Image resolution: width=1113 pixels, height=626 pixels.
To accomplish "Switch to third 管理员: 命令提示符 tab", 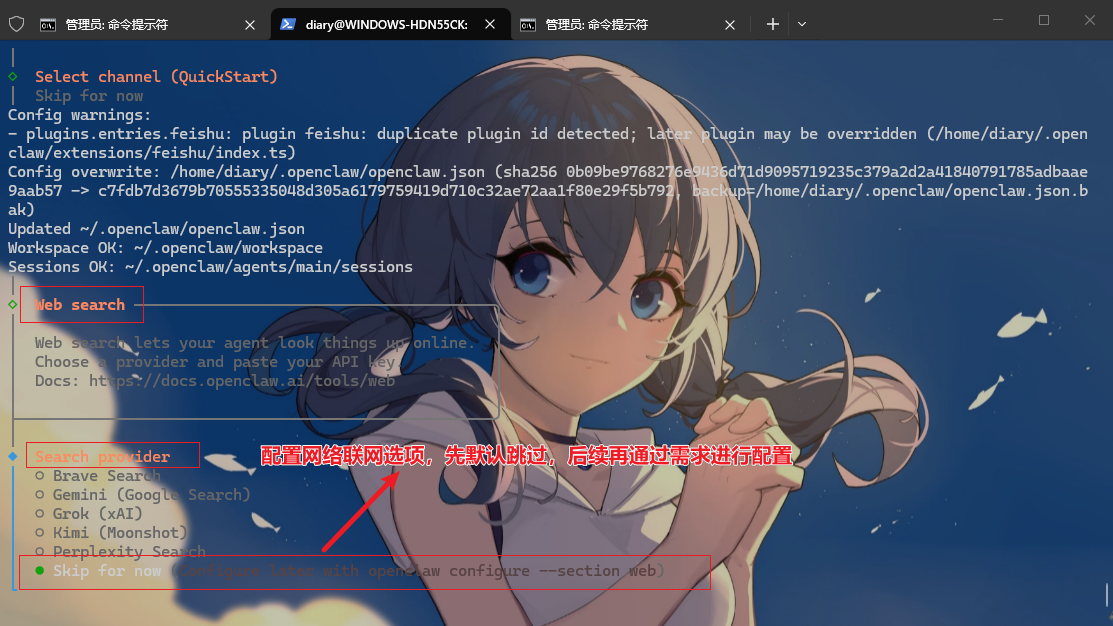I will 627,24.
